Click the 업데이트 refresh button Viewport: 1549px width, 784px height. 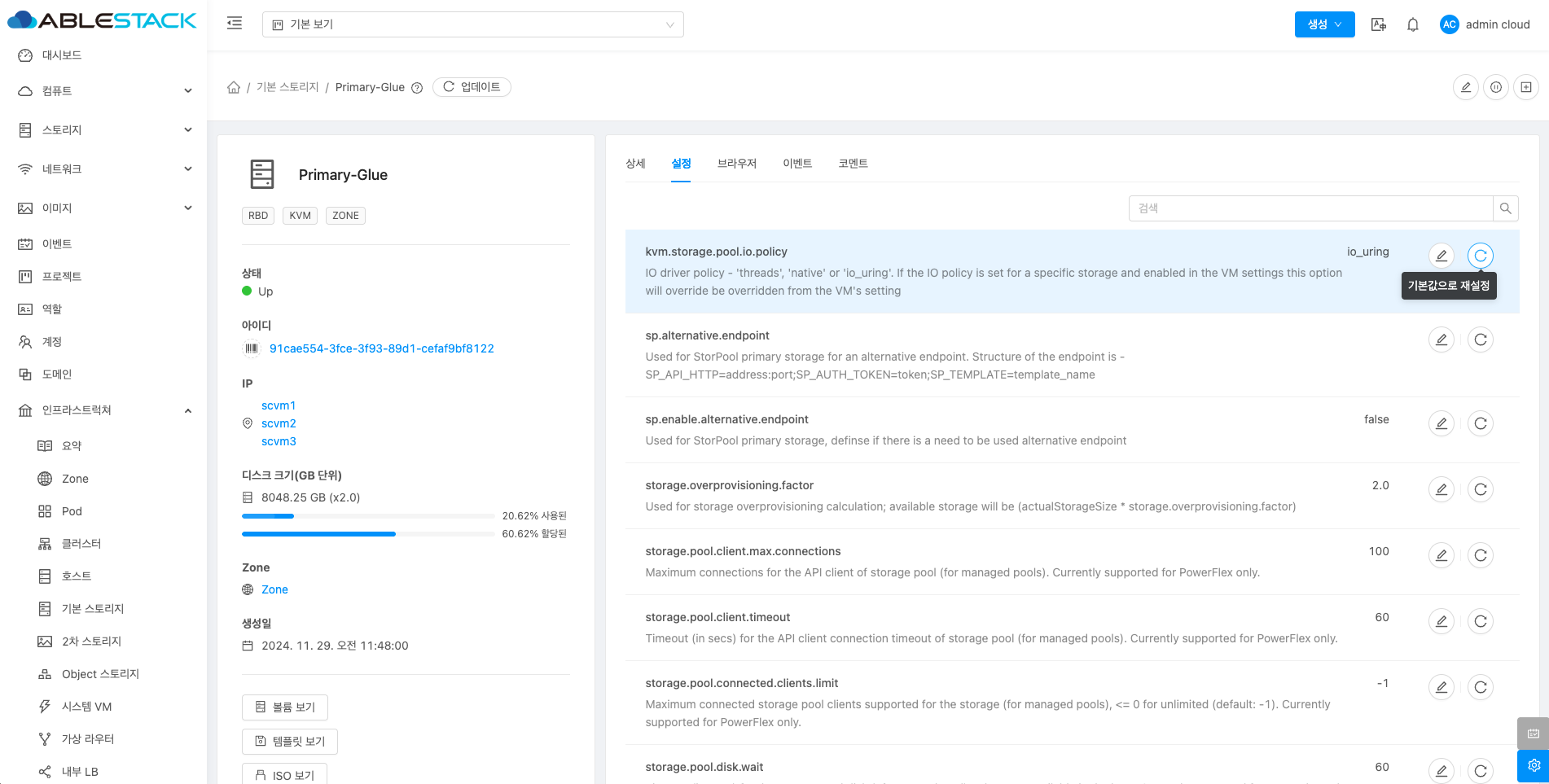coord(472,87)
